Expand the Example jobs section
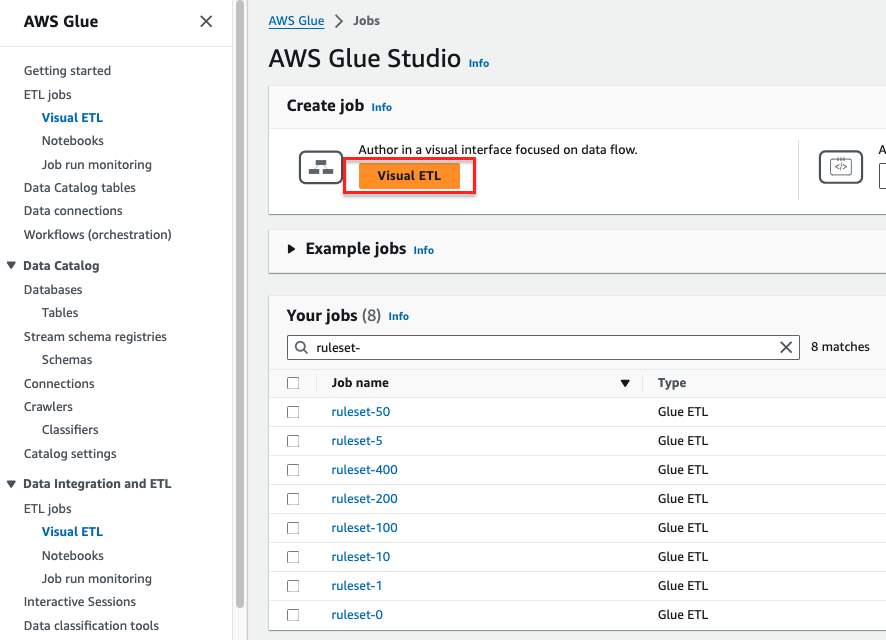 click(292, 249)
